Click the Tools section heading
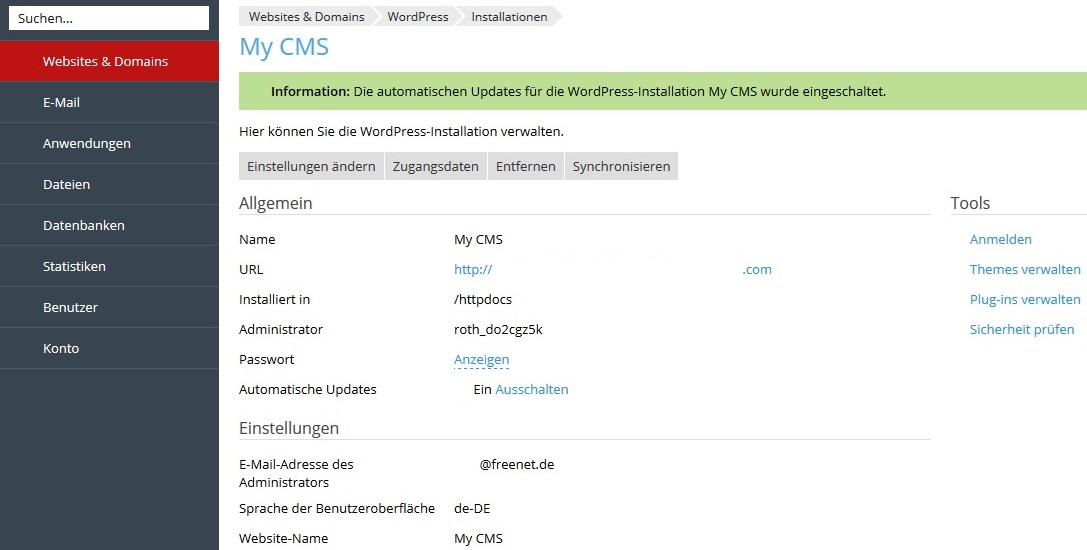1087x550 pixels. [970, 203]
